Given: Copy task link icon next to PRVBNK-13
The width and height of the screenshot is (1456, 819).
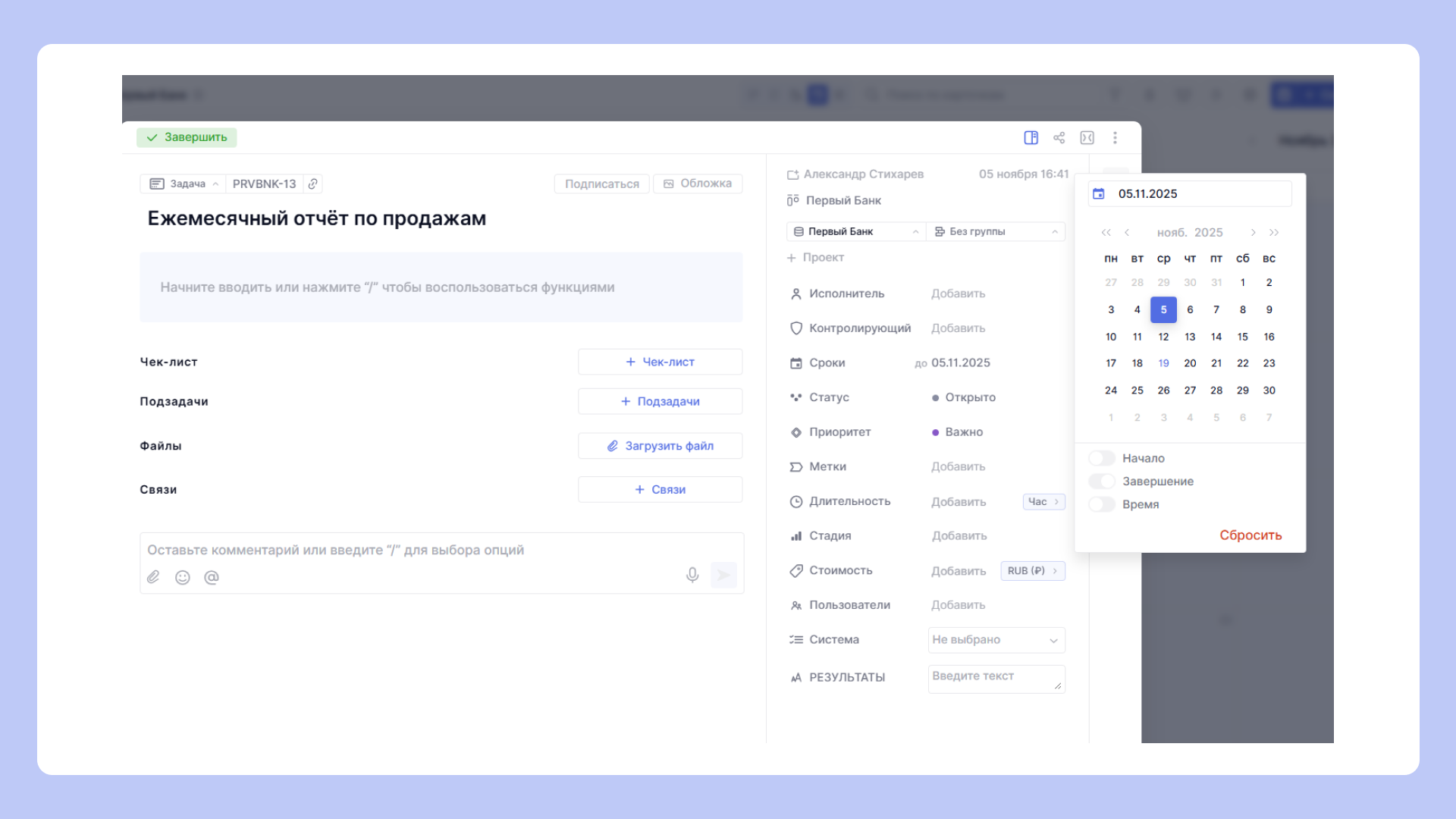Looking at the screenshot, I should tap(312, 184).
